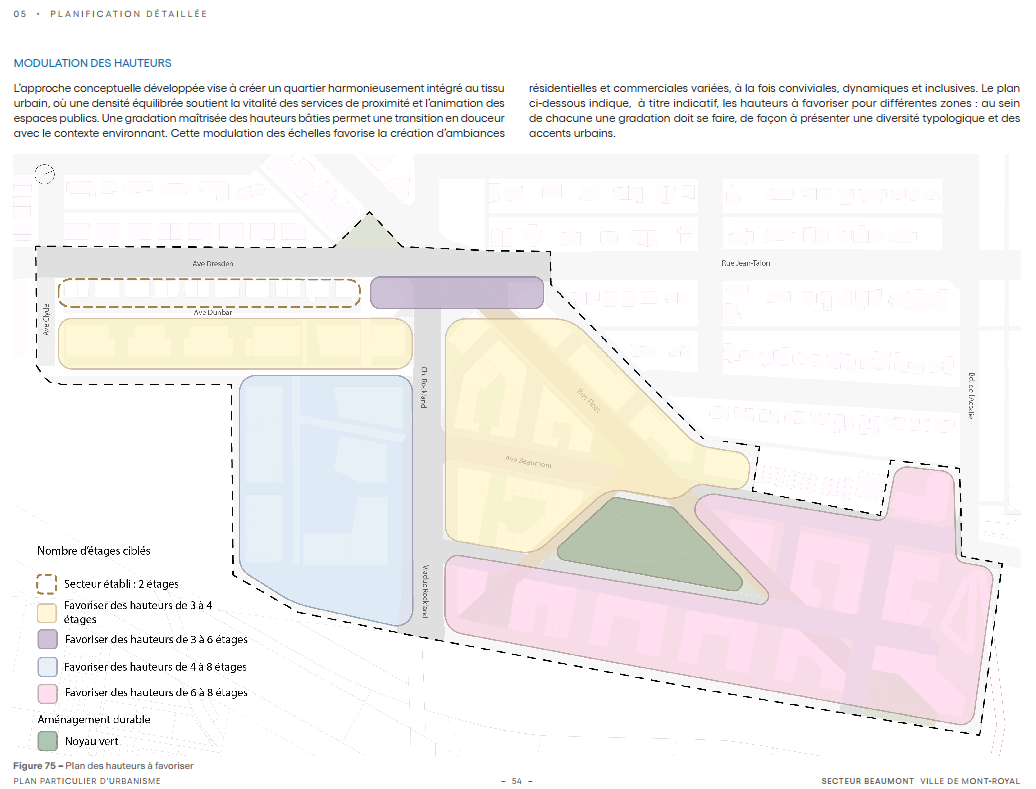The image size is (1036, 789).
Task: Select the large blue zone on the map
Action: 324,500
